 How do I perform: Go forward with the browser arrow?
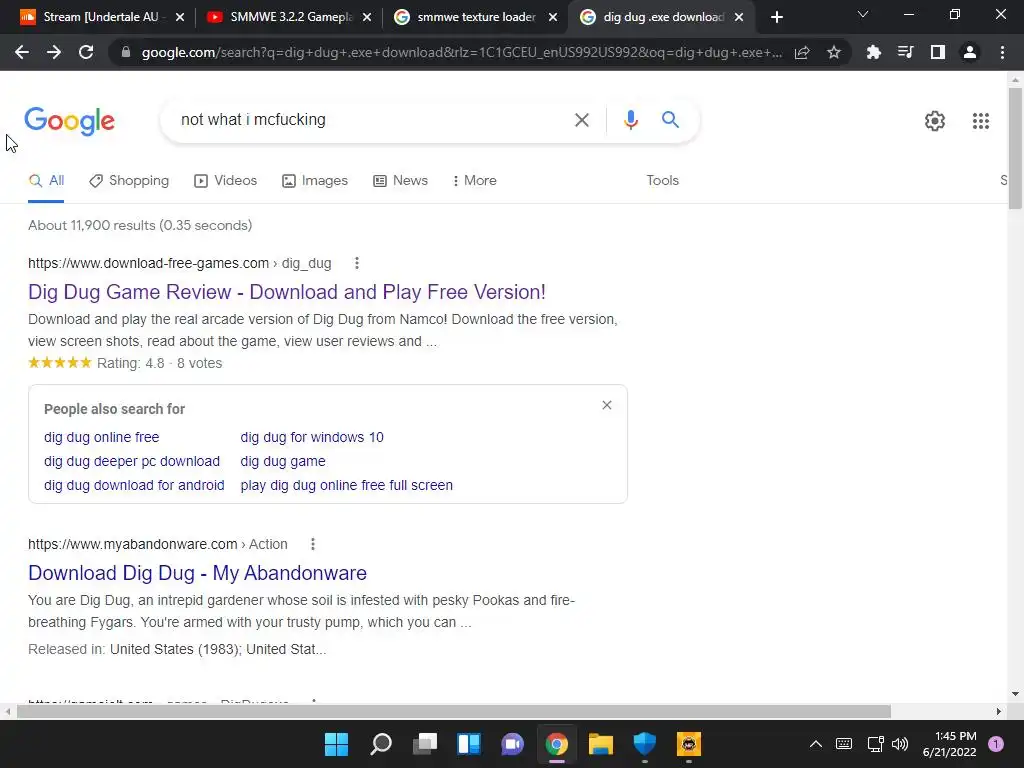coord(54,52)
